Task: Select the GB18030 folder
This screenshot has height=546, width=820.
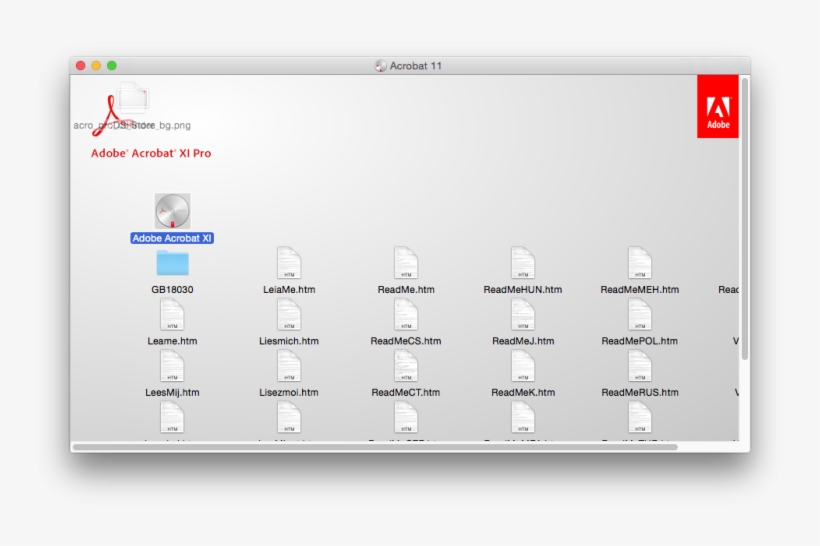Action: [x=172, y=263]
